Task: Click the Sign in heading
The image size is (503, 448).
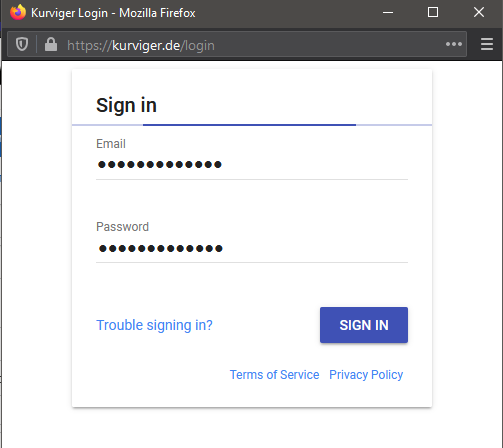Action: [126, 105]
